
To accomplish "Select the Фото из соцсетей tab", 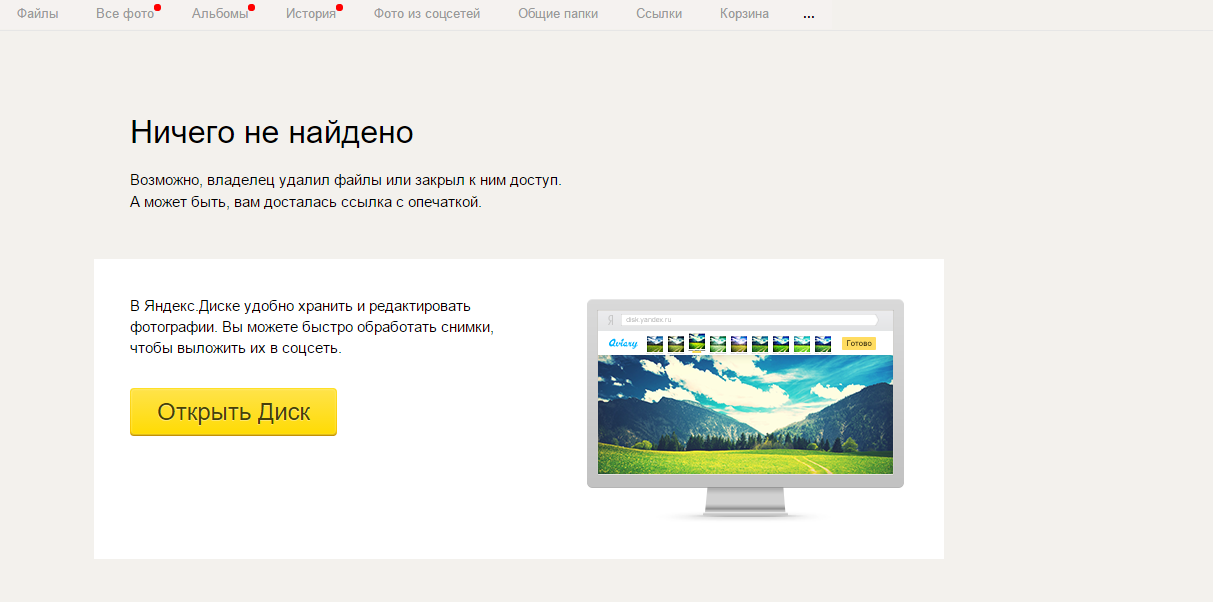I will click(x=427, y=14).
